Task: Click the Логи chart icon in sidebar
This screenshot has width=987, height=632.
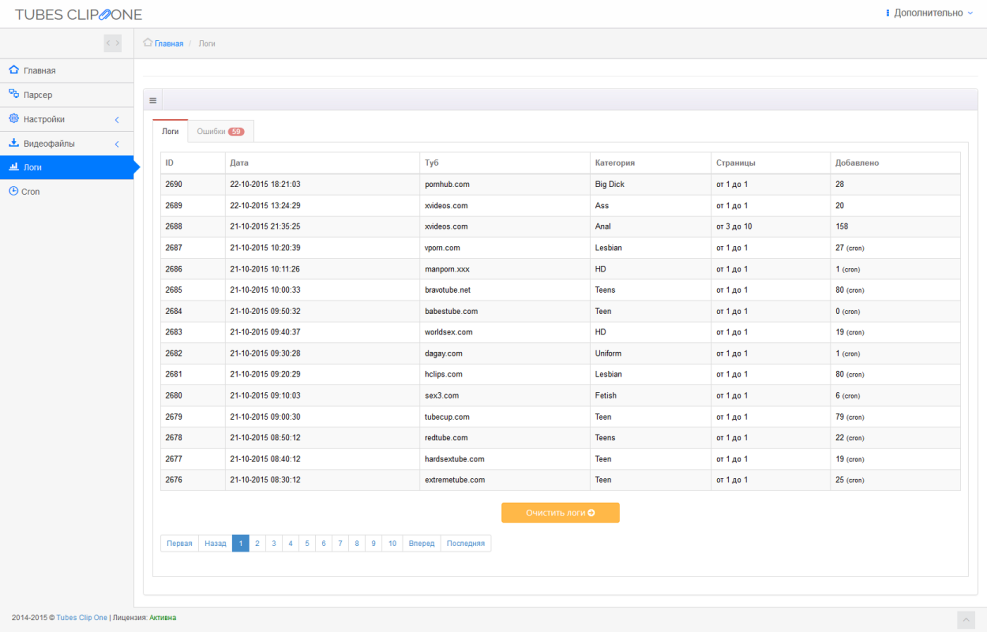Action: pos(15,167)
